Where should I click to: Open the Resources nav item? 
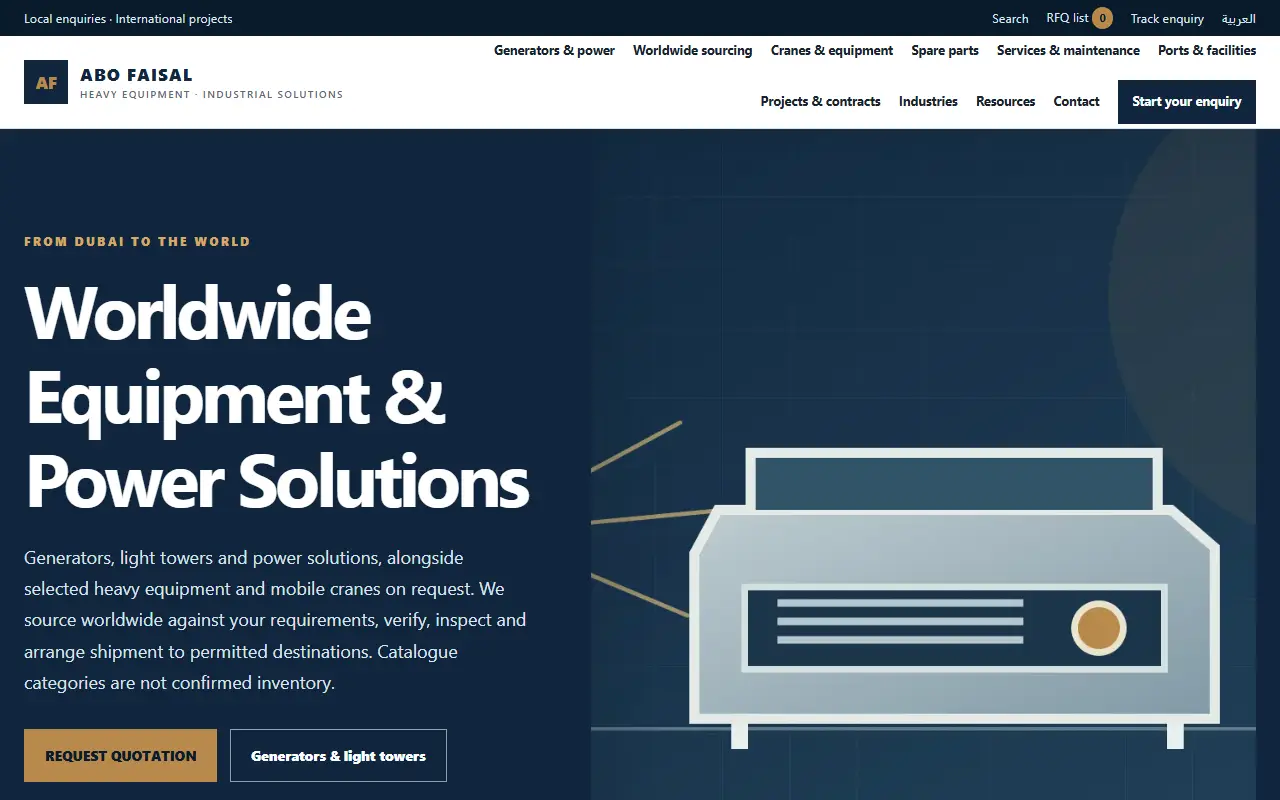click(1005, 101)
